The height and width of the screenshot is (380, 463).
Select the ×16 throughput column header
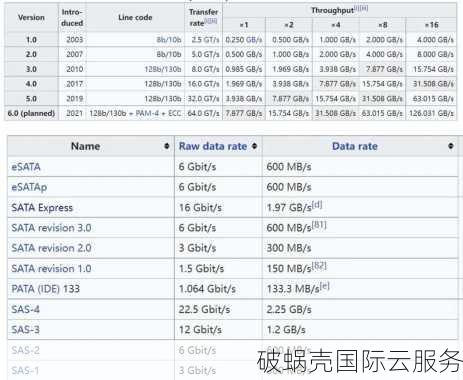[x=431, y=25]
